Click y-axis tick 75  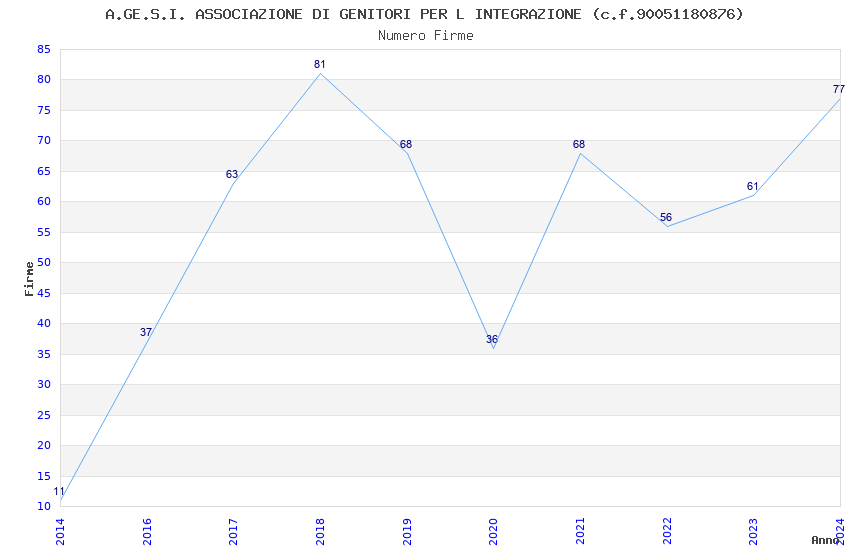tap(44, 110)
